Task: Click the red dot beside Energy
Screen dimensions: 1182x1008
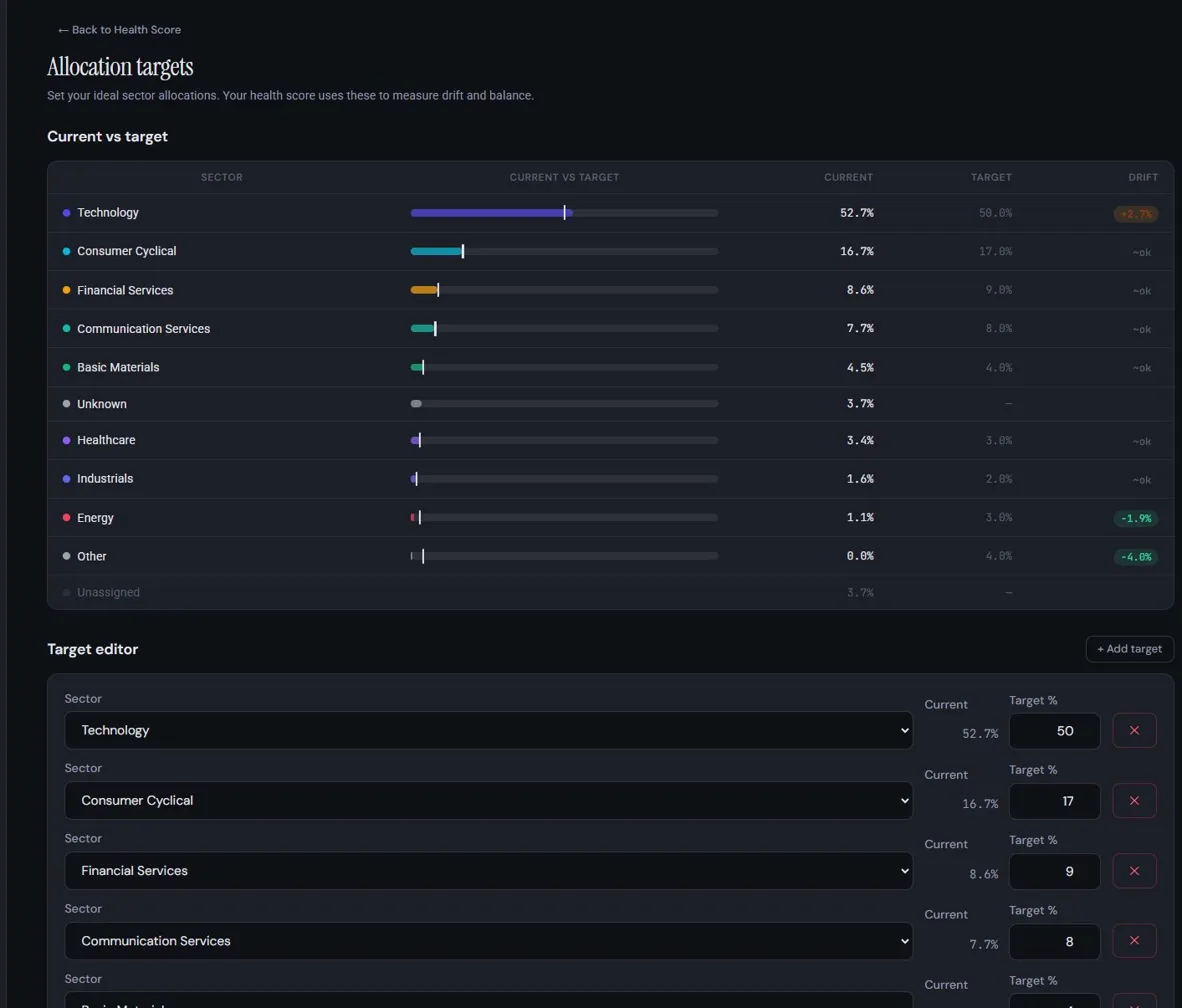Action: pyautogui.click(x=66, y=517)
